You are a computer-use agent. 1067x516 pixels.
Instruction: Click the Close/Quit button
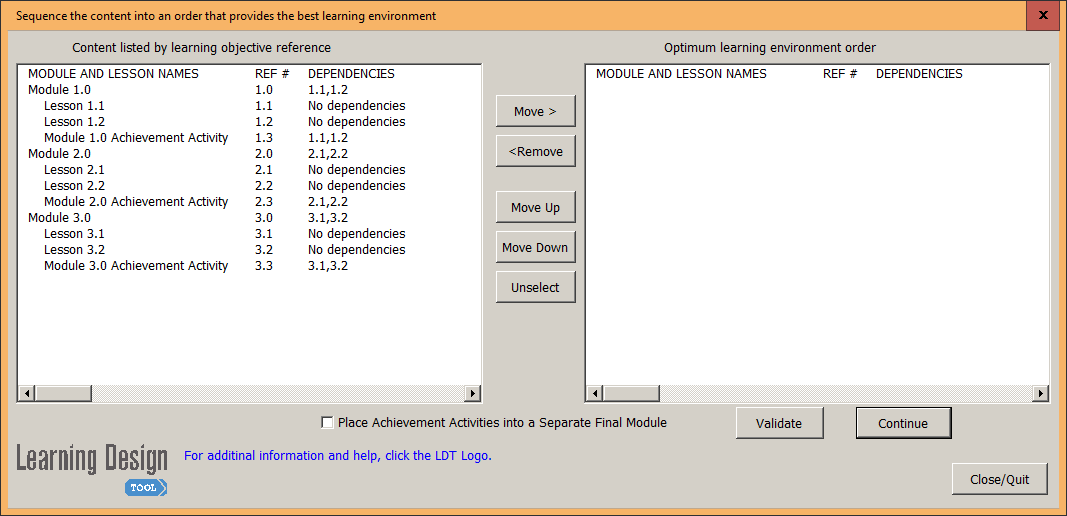[1000, 479]
